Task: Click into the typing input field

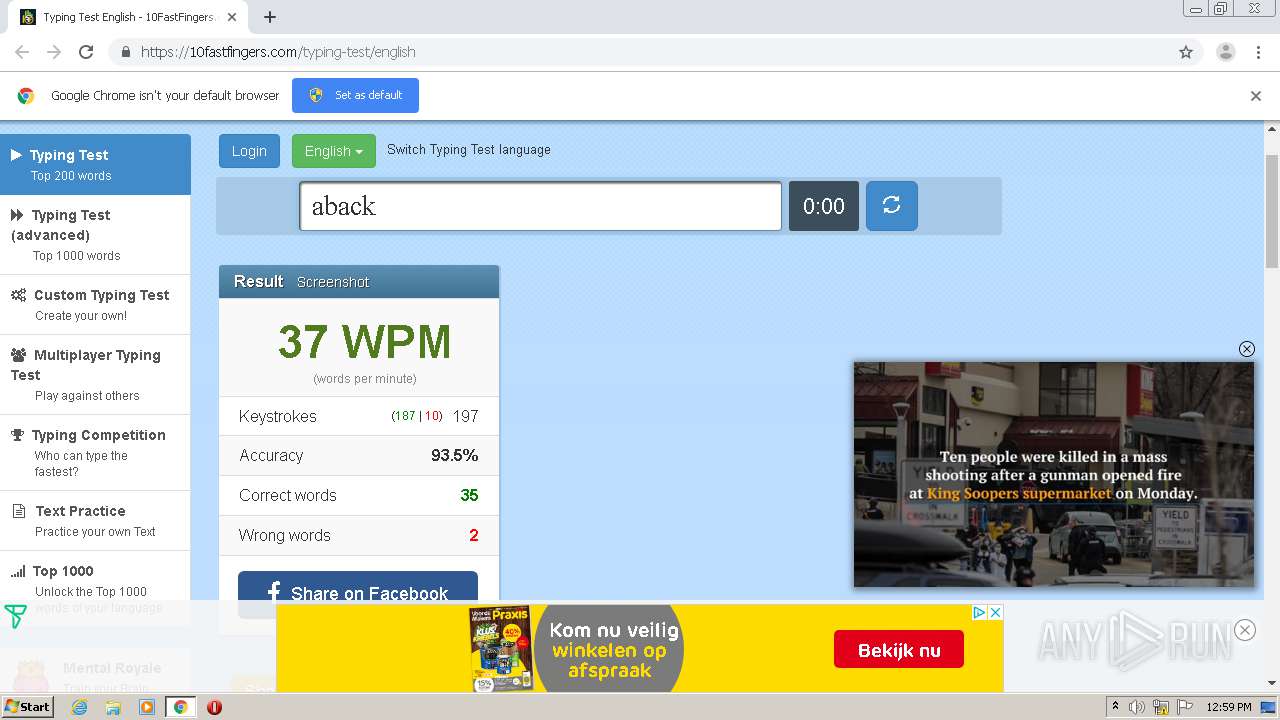Action: click(540, 206)
